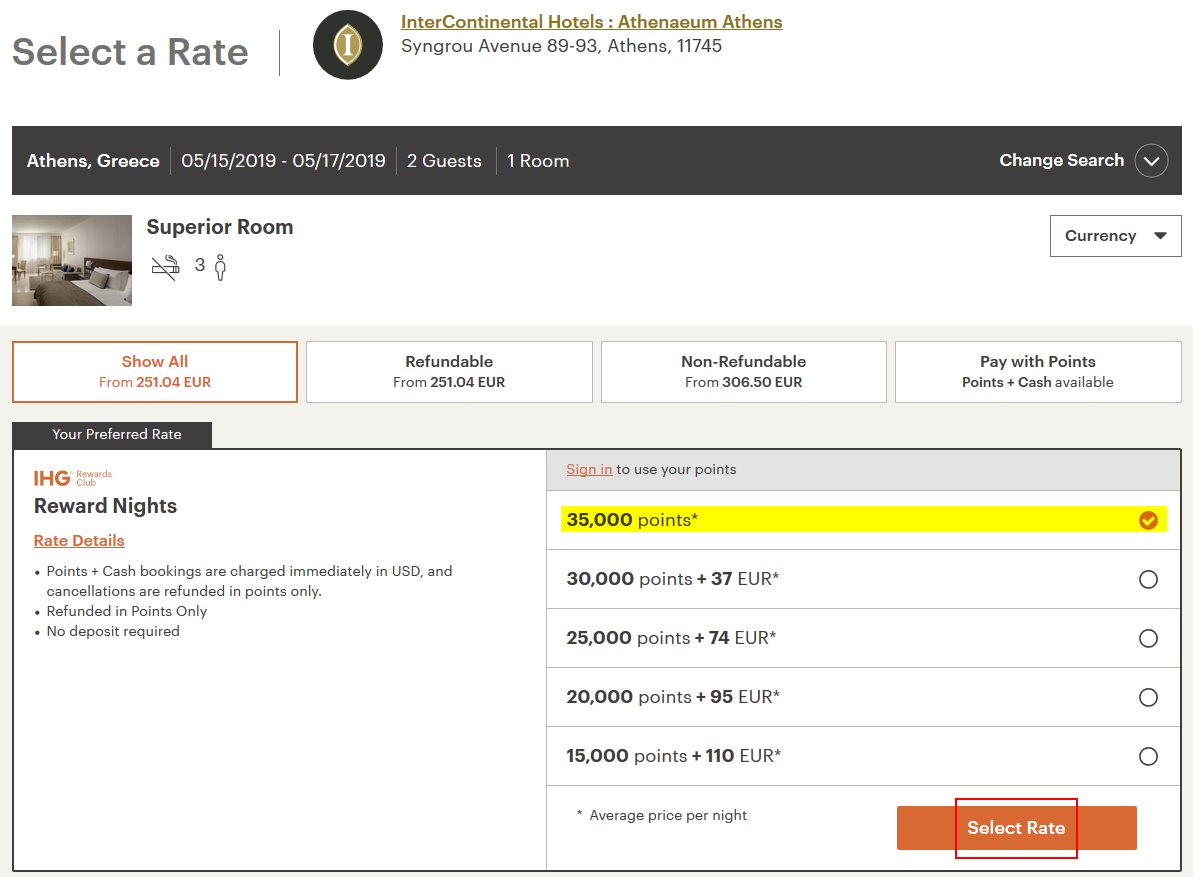Open the InterContinental Athenaeum Athens hotel link

591,22
